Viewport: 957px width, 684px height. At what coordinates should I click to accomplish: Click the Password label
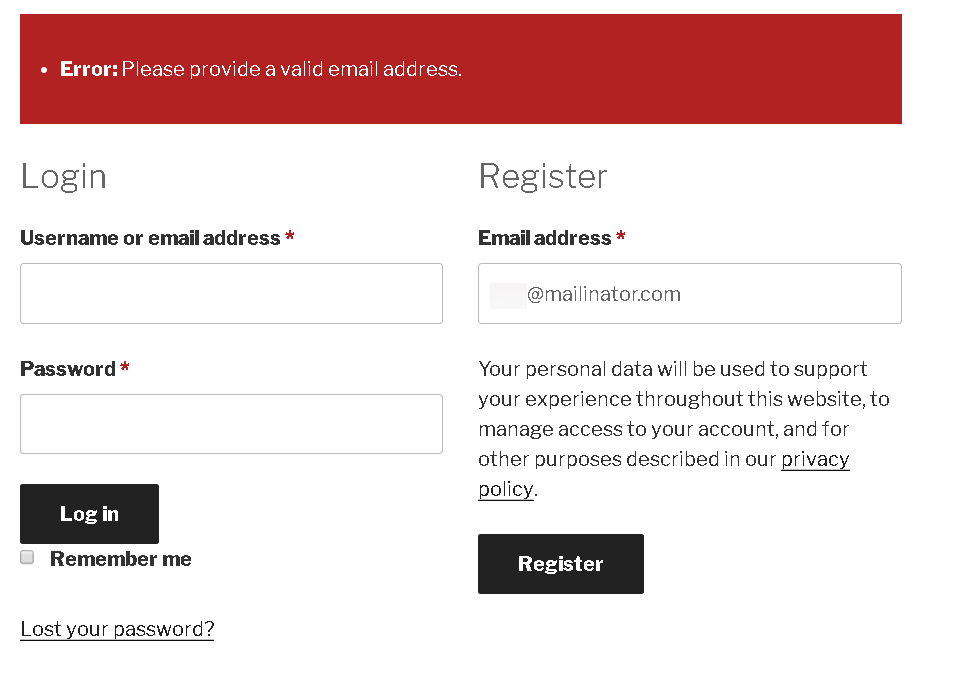pos(68,369)
